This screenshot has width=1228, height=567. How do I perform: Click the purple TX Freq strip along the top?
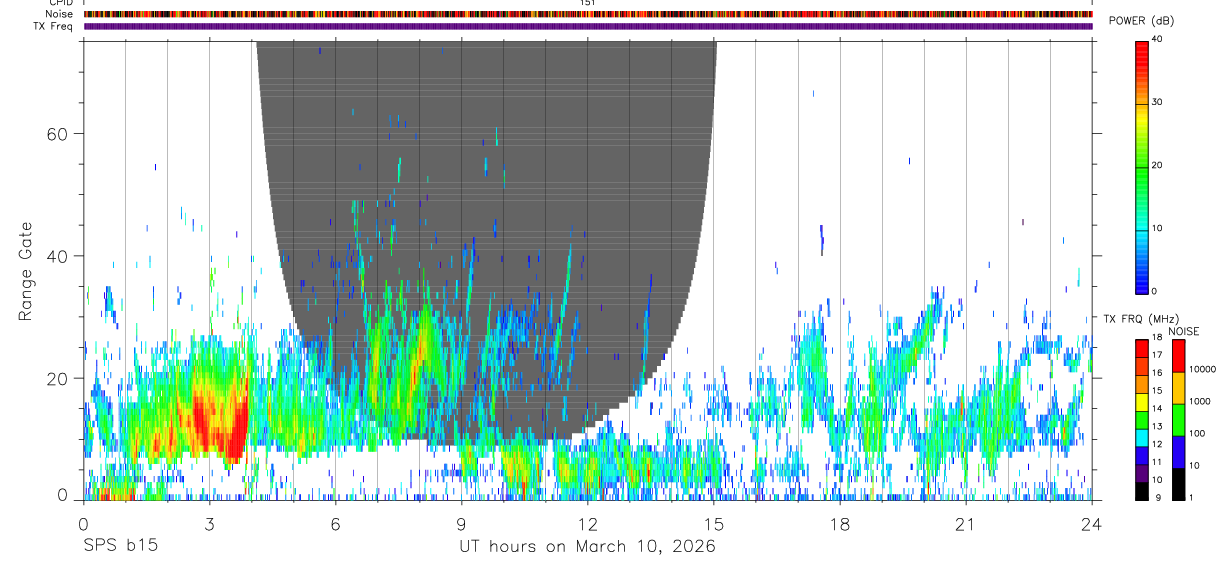[x=588, y=26]
